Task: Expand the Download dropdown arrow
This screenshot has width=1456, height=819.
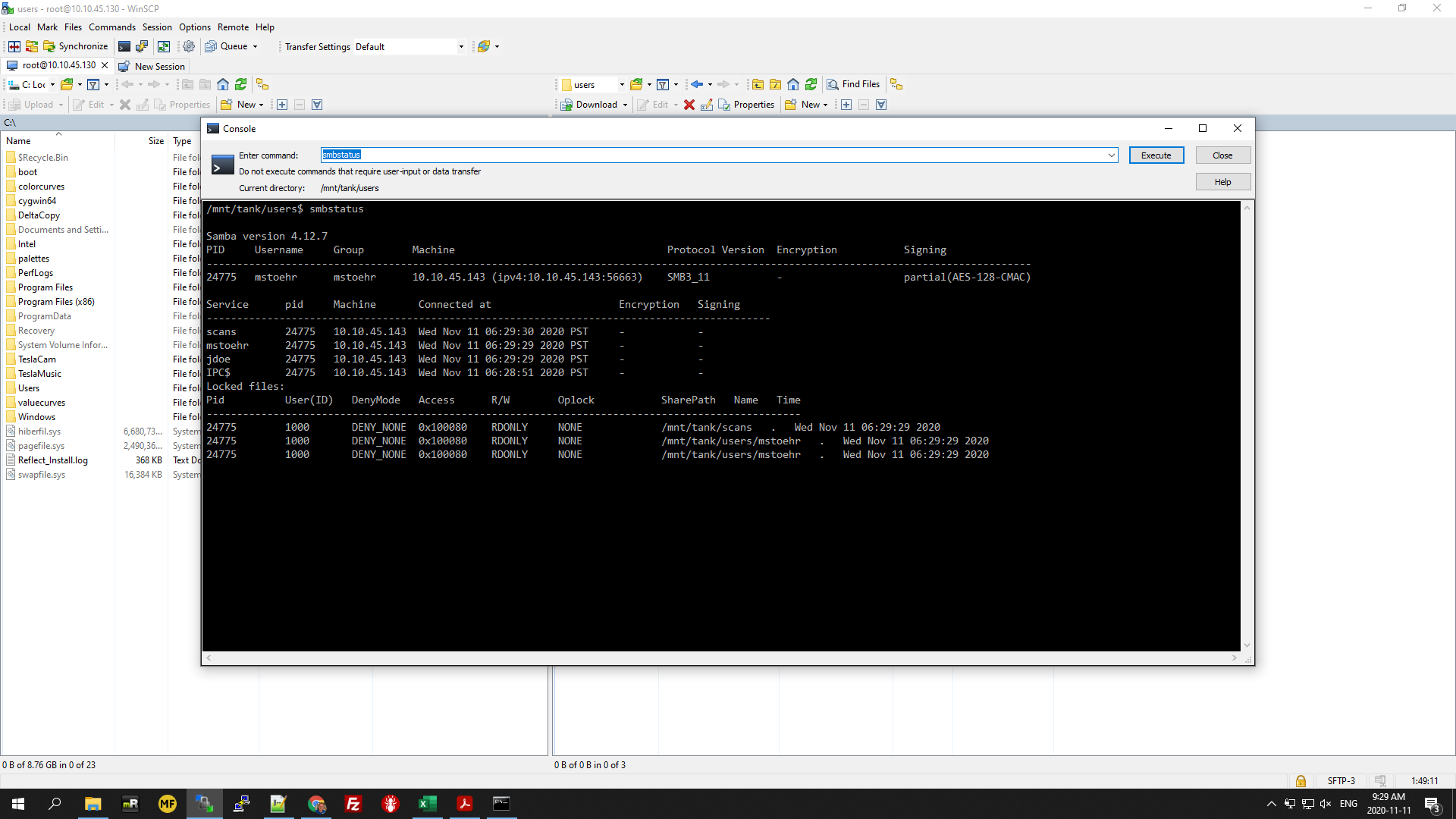Action: (626, 105)
